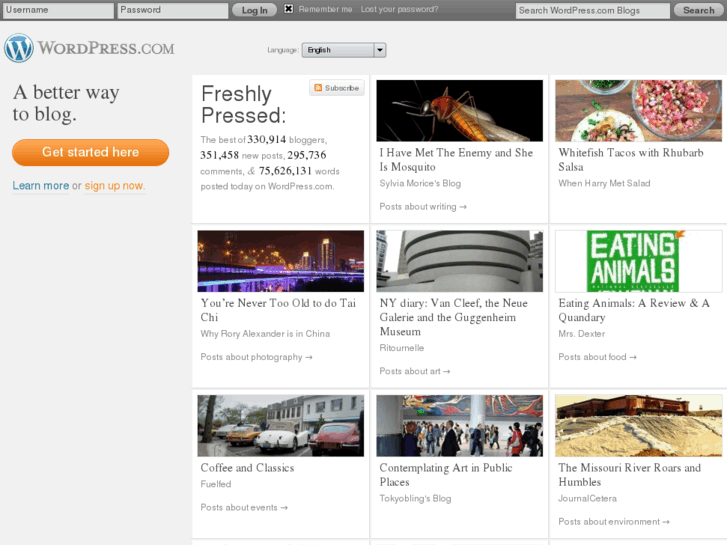The height and width of the screenshot is (545, 727).
Task: Visit the JournalCetera blog link
Action: (x=587, y=498)
